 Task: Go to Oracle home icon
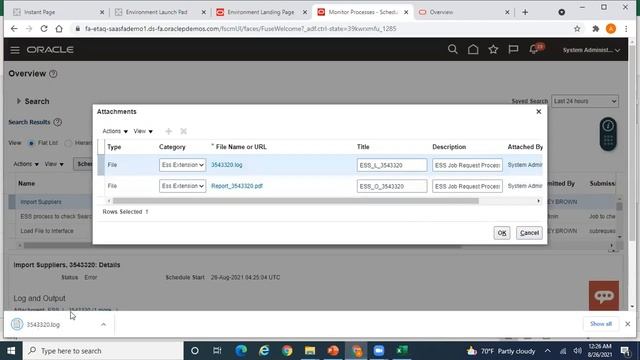(x=473, y=49)
